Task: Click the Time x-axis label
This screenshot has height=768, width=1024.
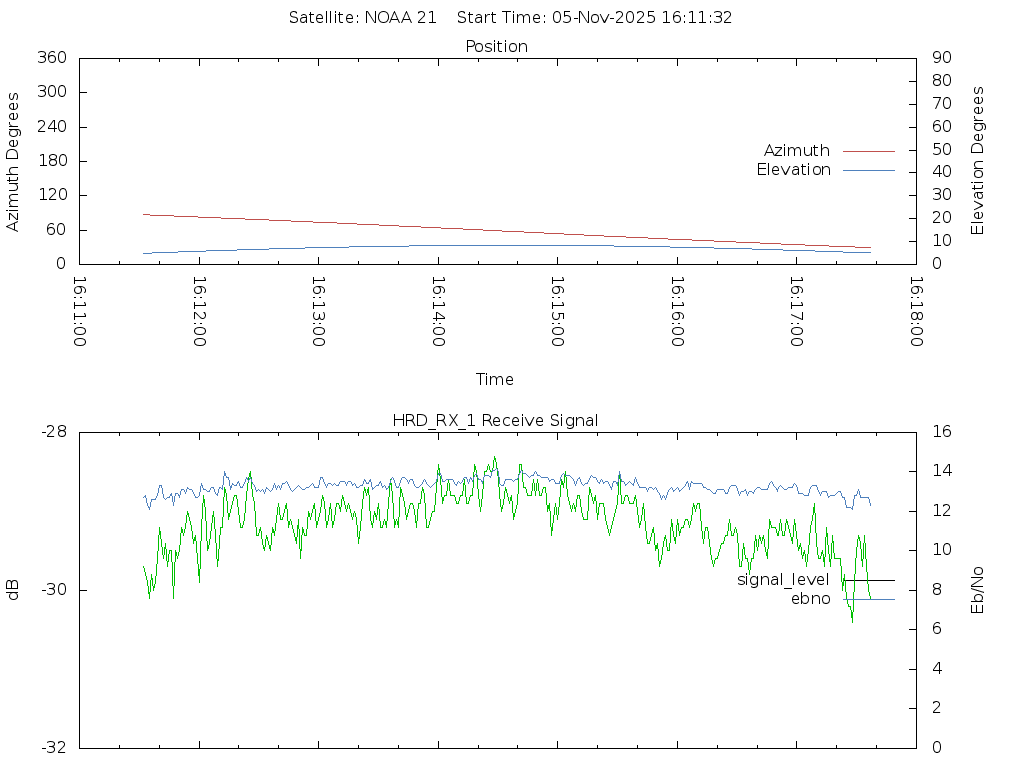Action: (495, 379)
